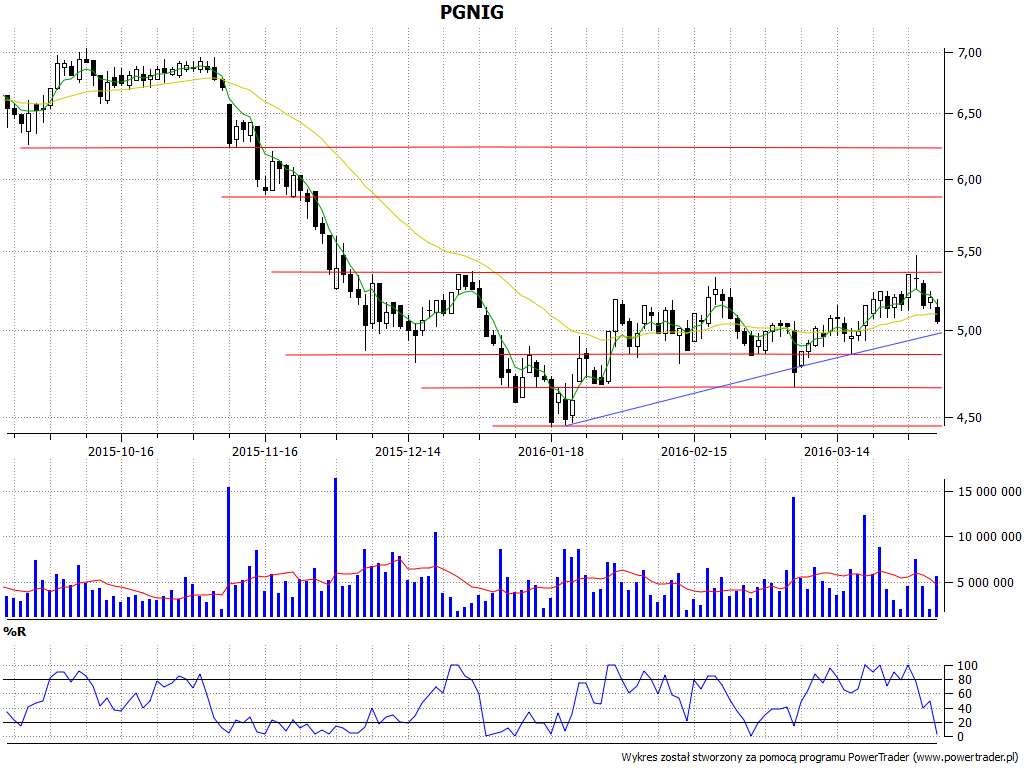Click the 2016-01-18 date label
Screen dimensions: 1024x768
coord(551,451)
